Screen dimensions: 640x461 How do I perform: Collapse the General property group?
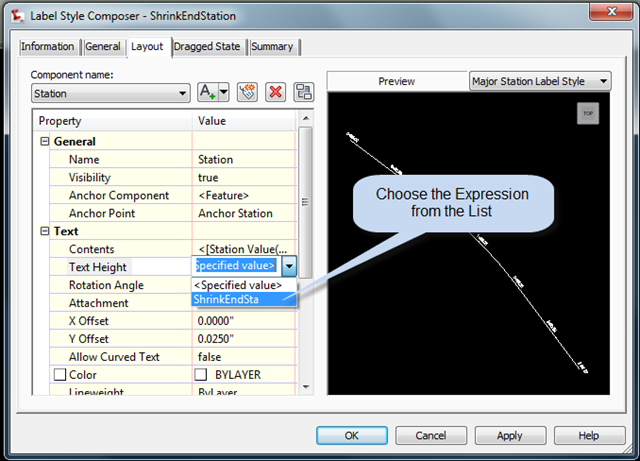44,141
